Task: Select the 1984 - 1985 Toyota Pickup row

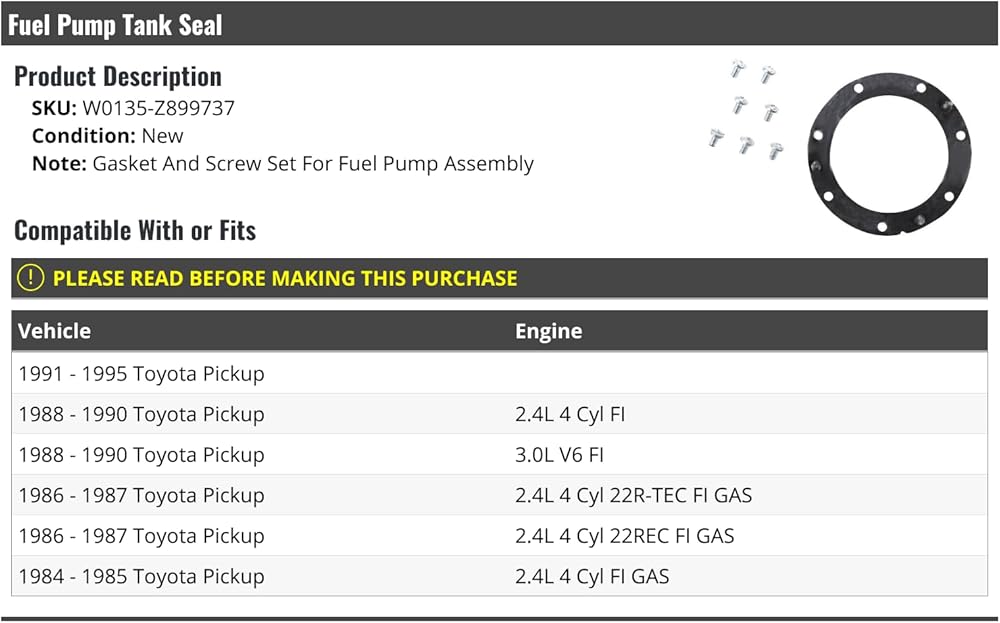Action: click(x=141, y=576)
